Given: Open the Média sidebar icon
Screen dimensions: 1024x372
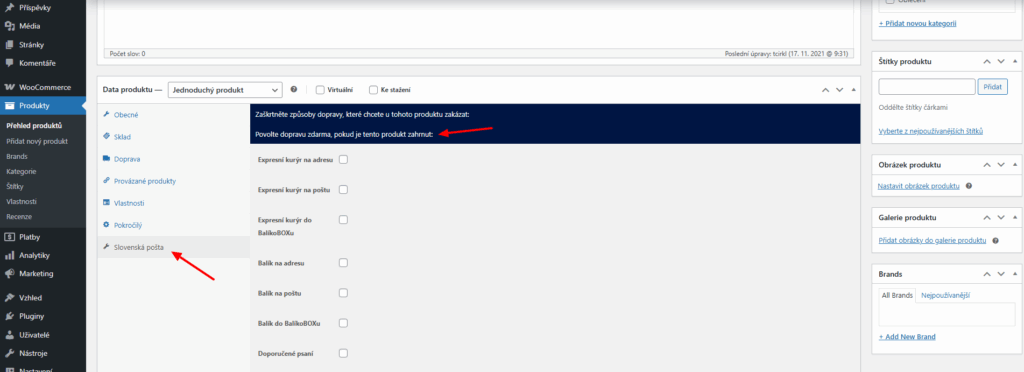Looking at the screenshot, I should 9,27.
